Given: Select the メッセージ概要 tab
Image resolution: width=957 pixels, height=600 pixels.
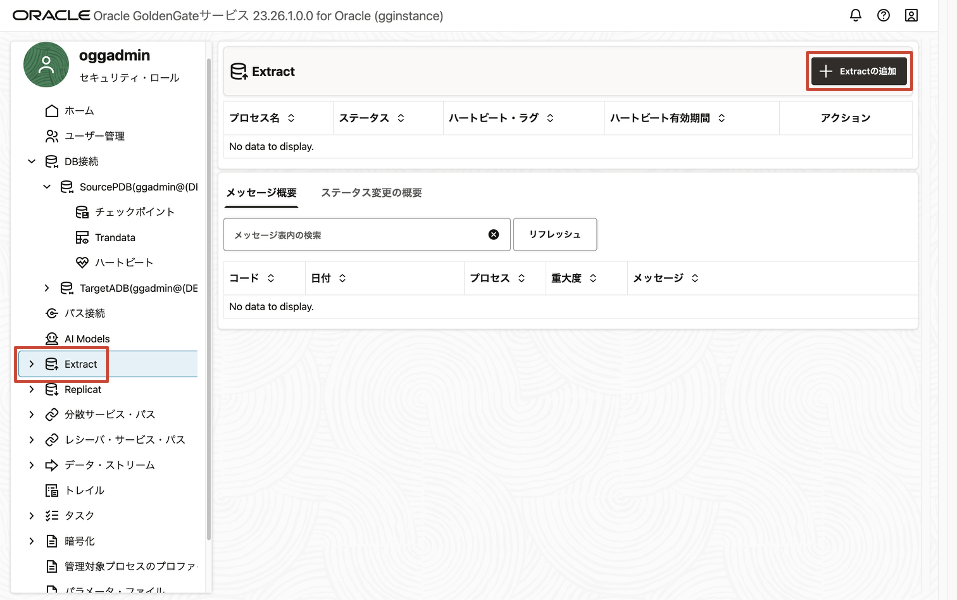Looking at the screenshot, I should click(260, 193).
